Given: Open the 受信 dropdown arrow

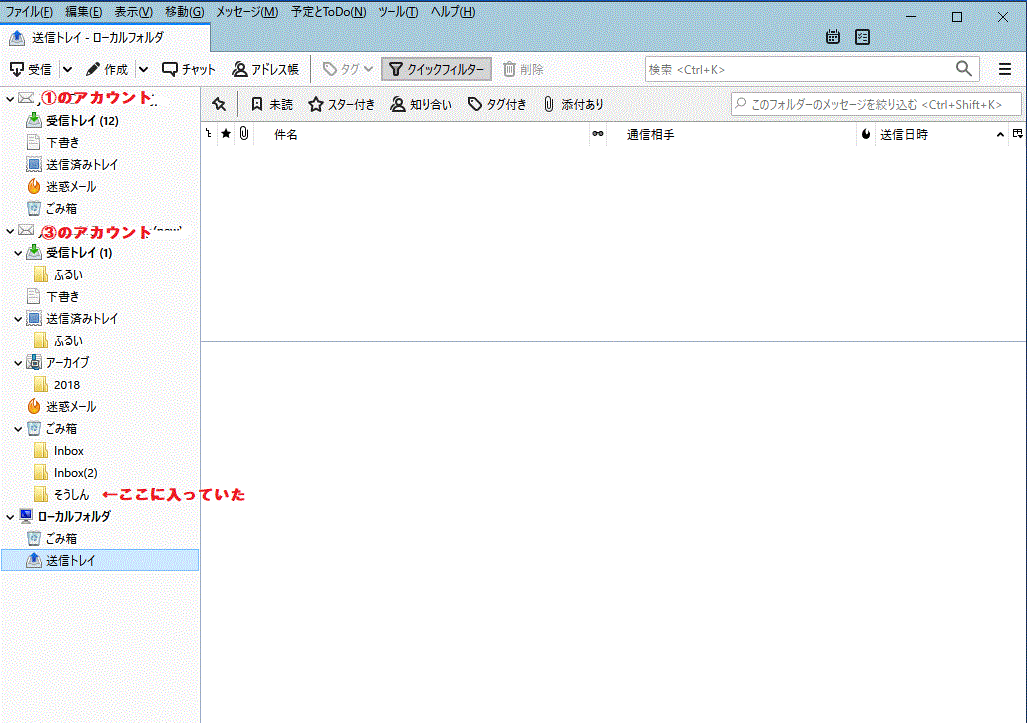Looking at the screenshot, I should point(67,69).
